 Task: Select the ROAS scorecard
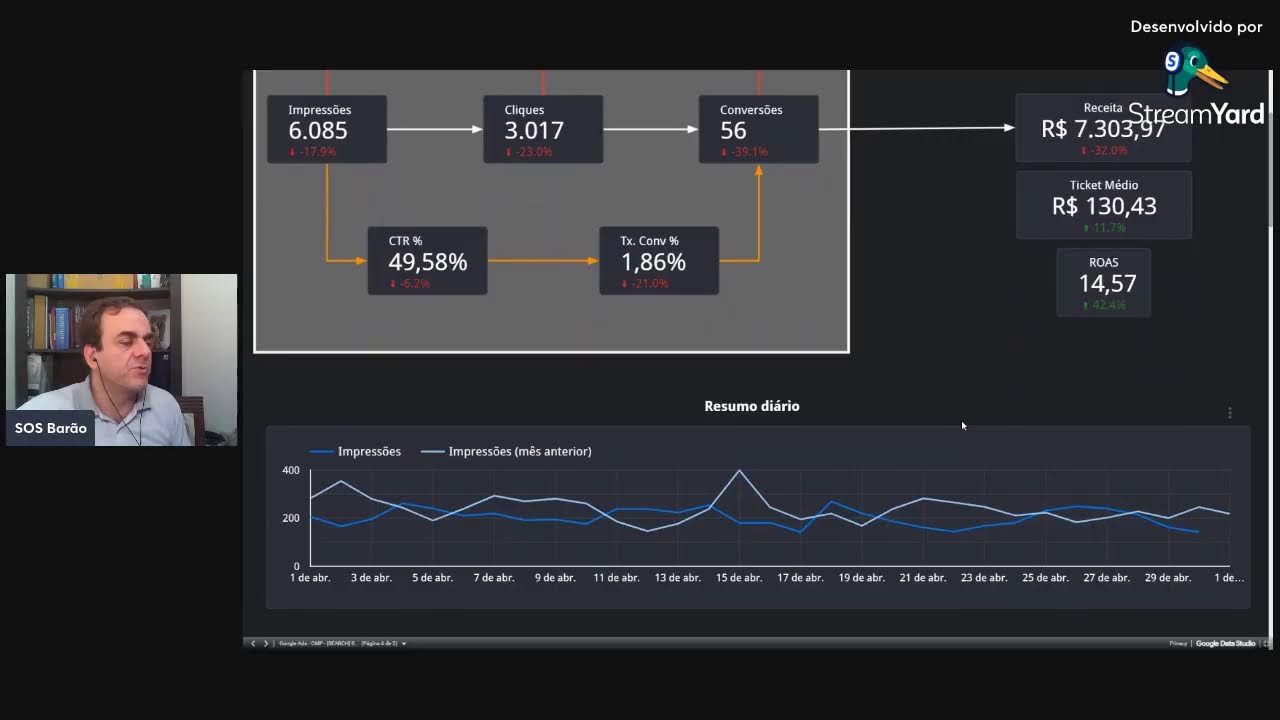point(1104,282)
